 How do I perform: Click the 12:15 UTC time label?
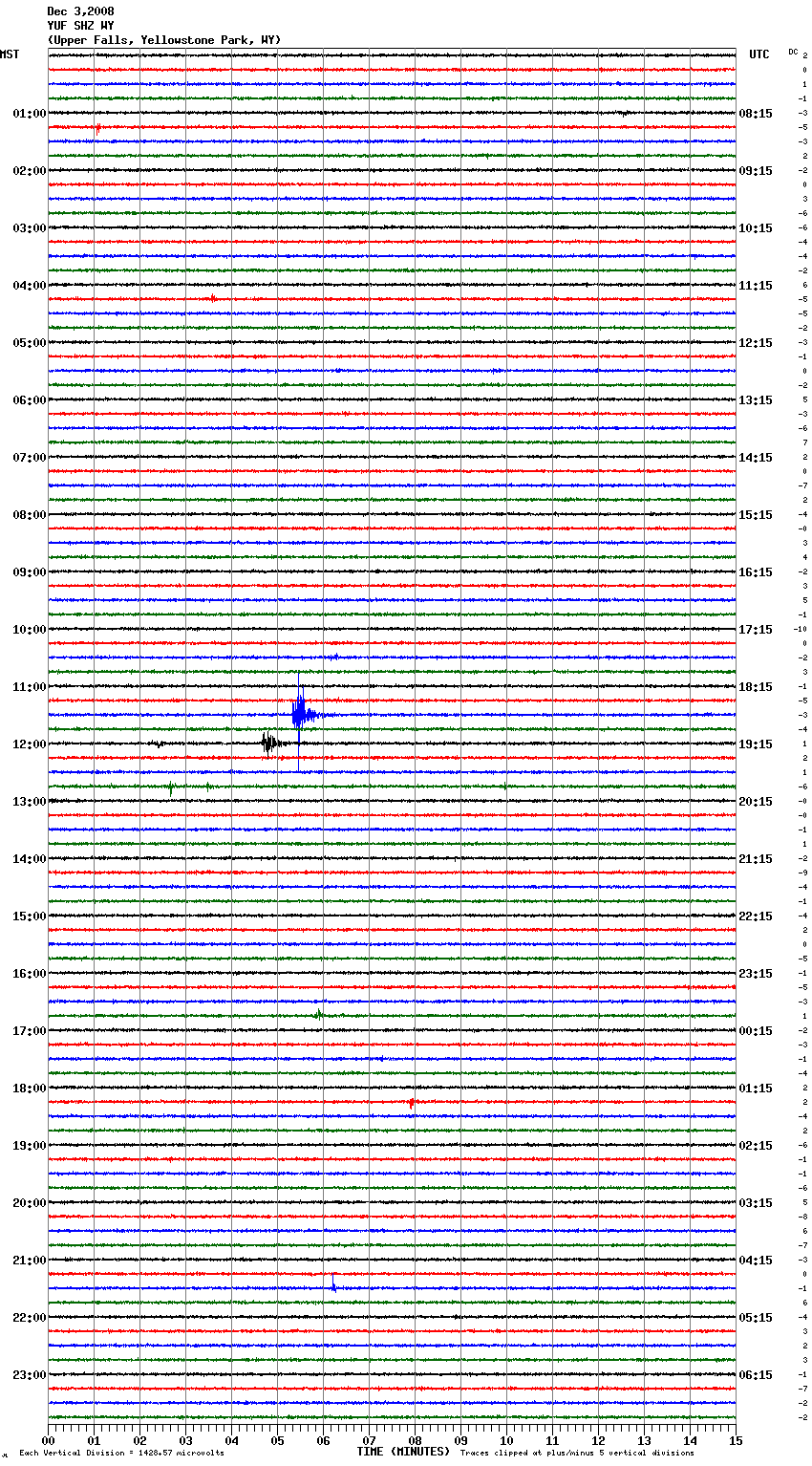pos(756,343)
